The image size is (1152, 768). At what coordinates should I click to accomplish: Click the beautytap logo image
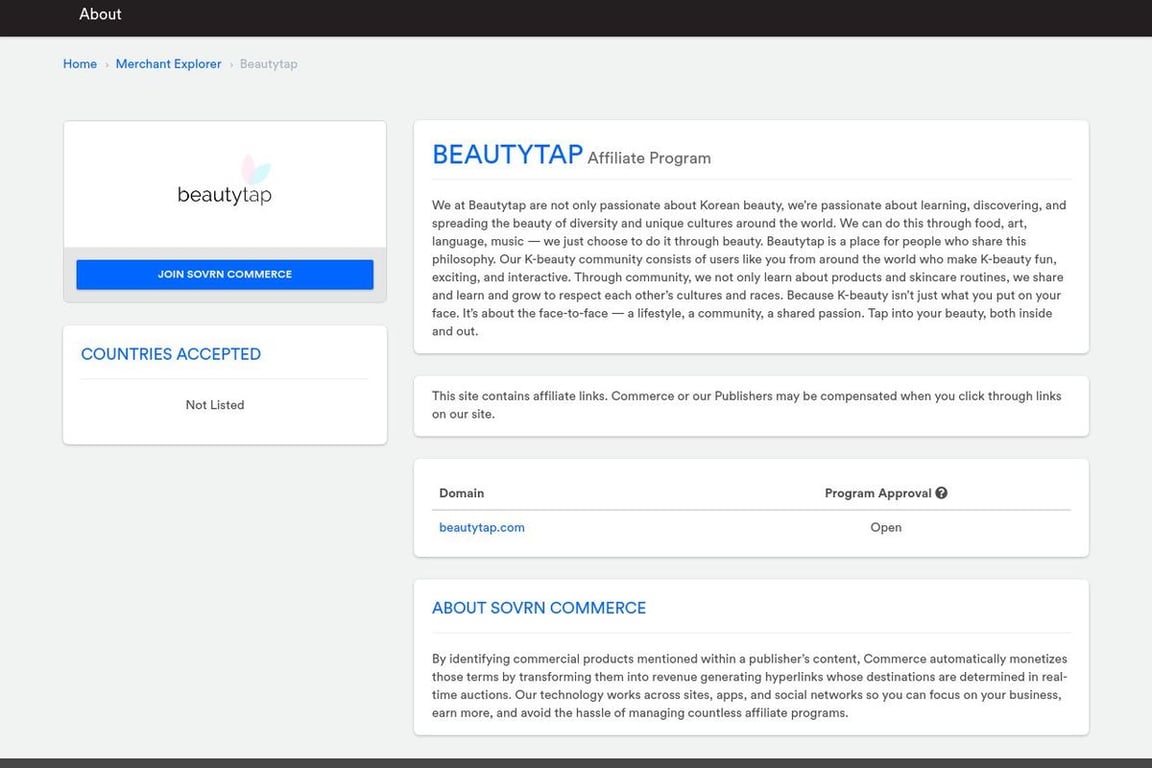pos(225,181)
